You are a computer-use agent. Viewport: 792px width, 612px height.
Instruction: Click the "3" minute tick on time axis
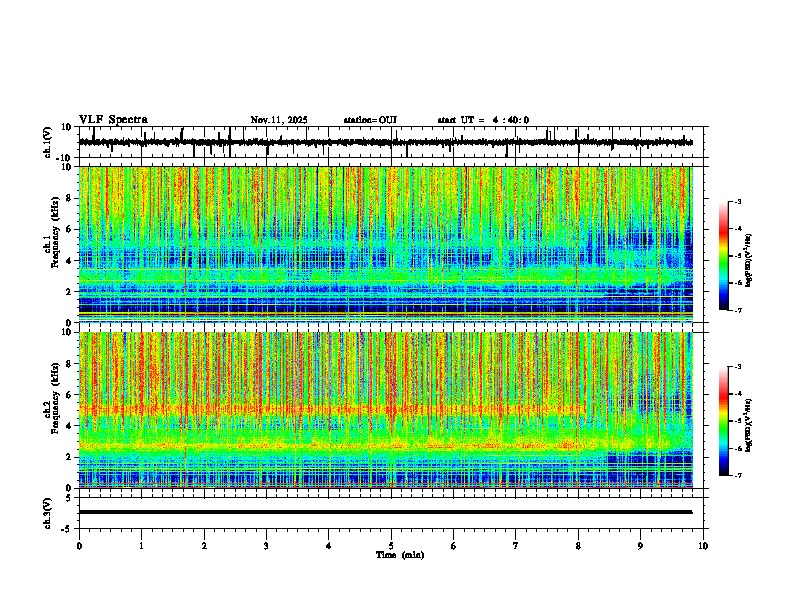(x=266, y=546)
